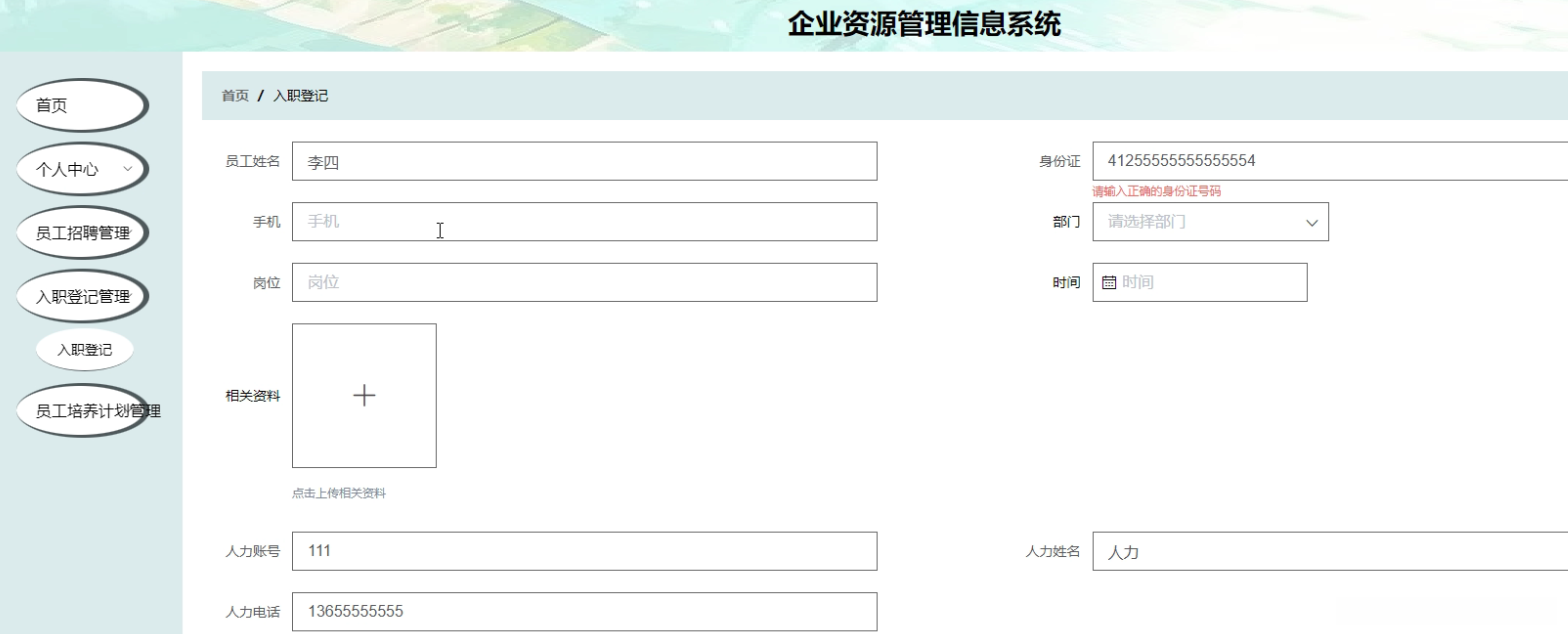Click the calendar icon in the 时间 field
The width and height of the screenshot is (1568, 634).
pyautogui.click(x=1109, y=283)
